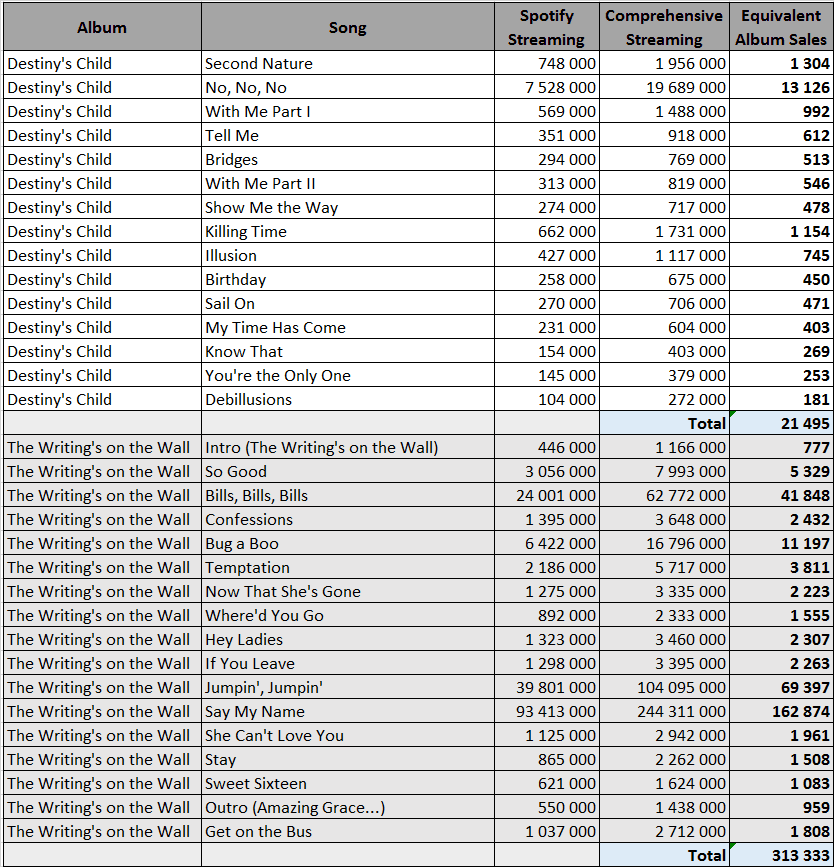Viewport: 834px width, 867px height.
Task: Select the Intro (The Writing's on the Wall) cell
Action: click(348, 447)
